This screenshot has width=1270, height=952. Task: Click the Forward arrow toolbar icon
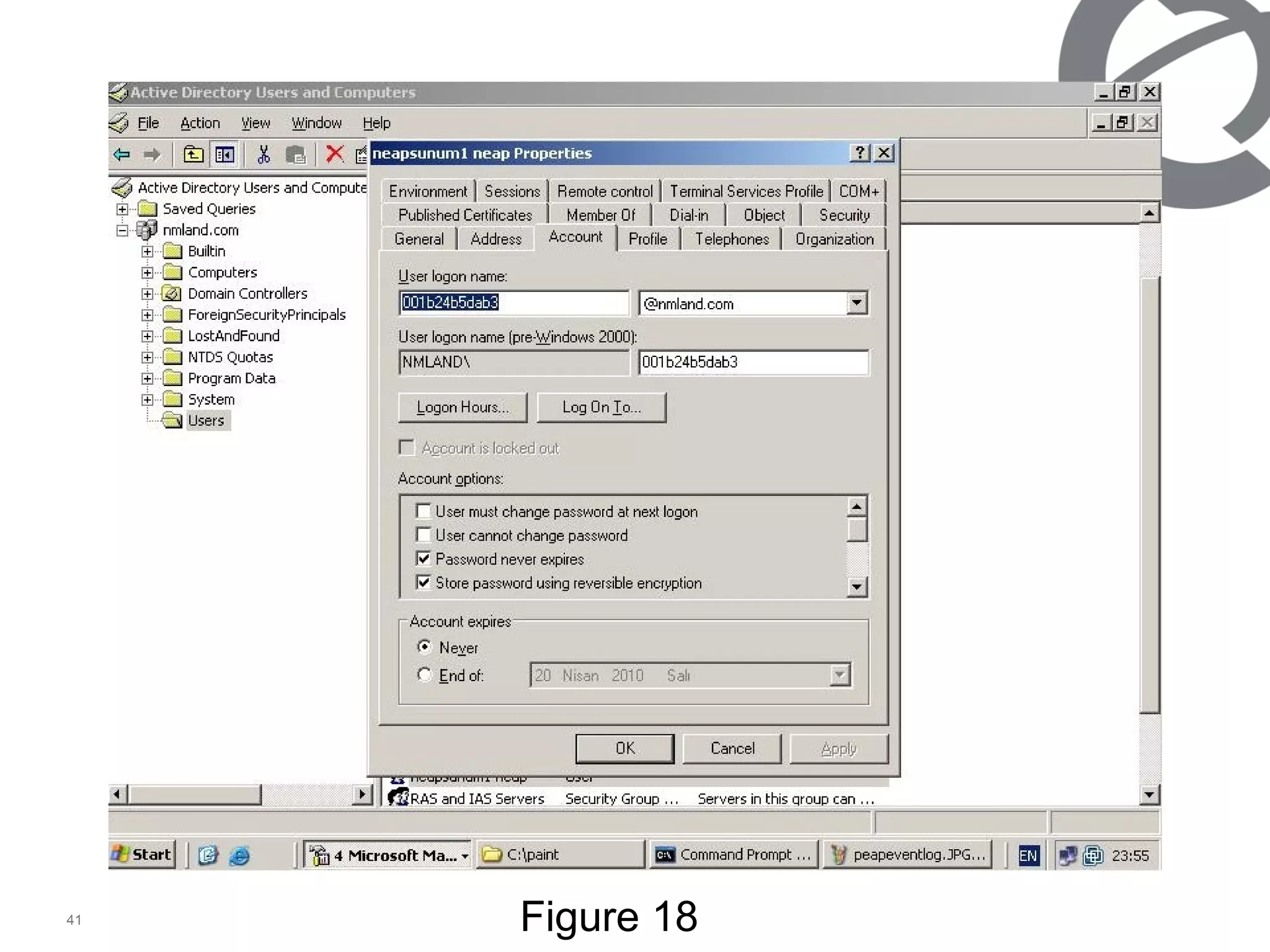[152, 154]
